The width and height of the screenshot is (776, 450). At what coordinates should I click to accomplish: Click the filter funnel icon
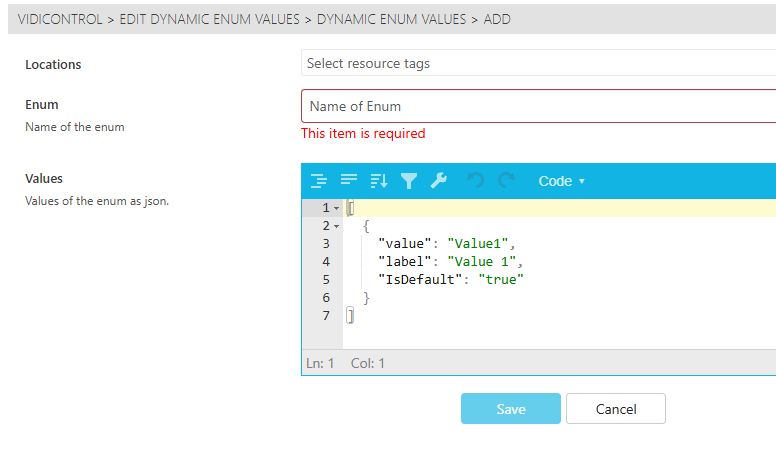(x=408, y=181)
